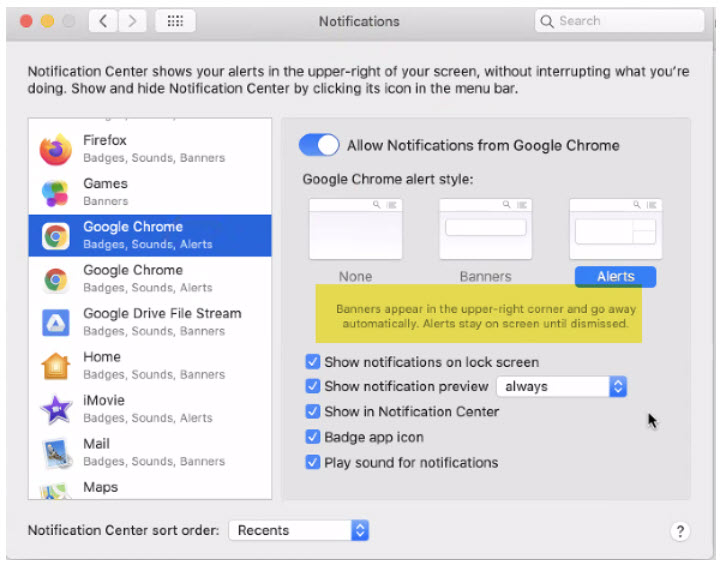Select the Alerts alert style button

click(x=615, y=276)
